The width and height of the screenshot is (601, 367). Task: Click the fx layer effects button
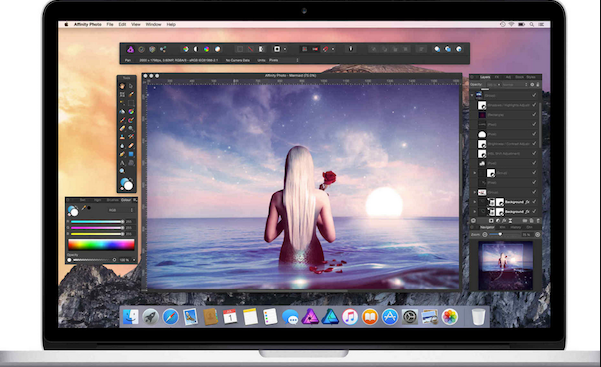click(504, 221)
